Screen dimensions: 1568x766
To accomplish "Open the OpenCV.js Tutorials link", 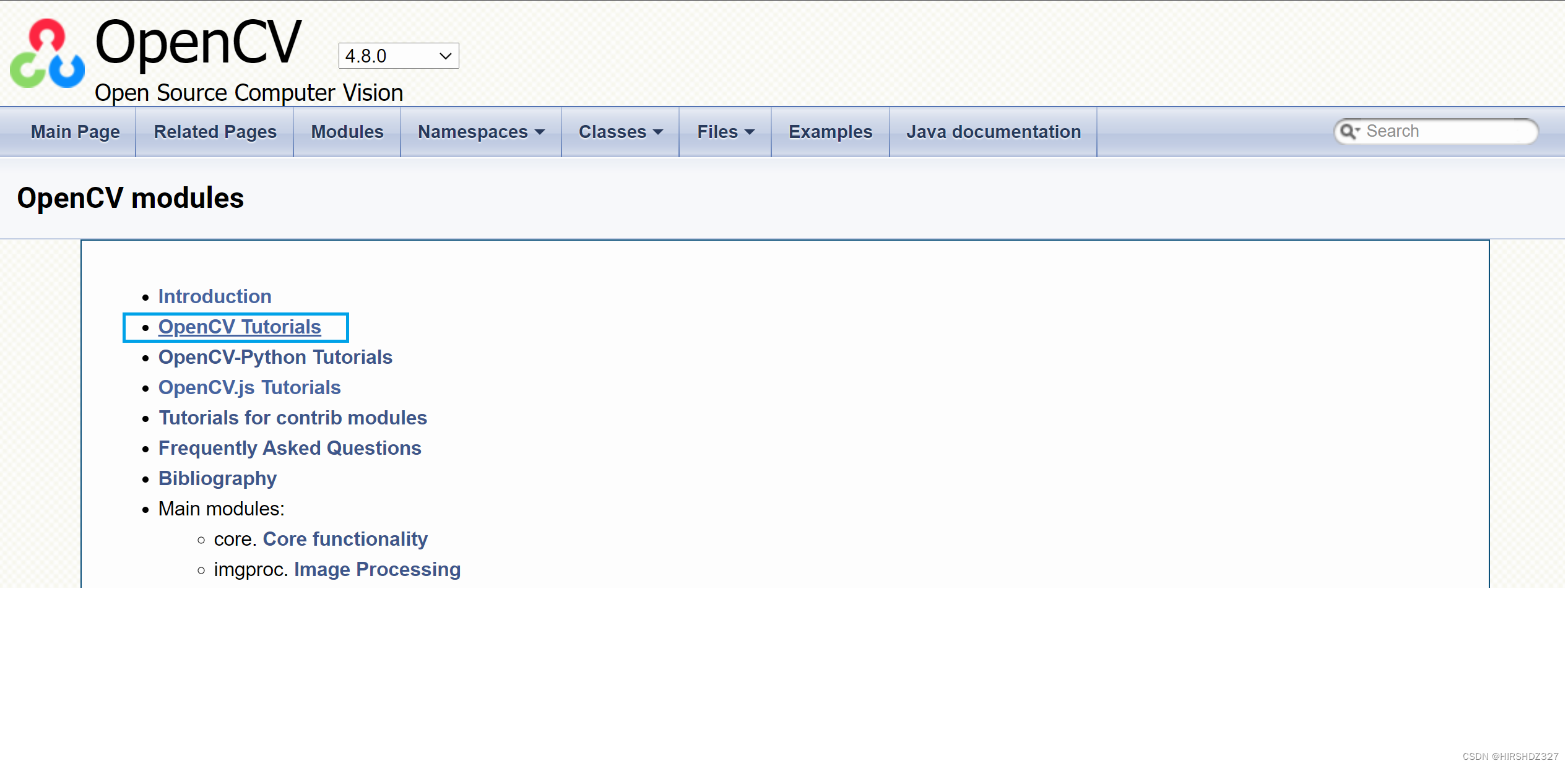I will point(249,387).
